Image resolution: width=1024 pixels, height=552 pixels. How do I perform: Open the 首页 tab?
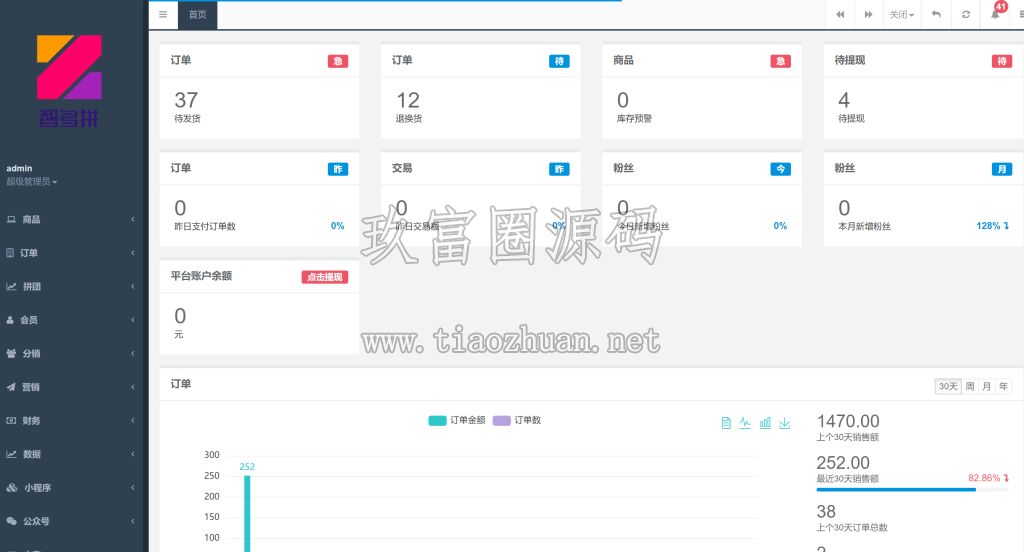(x=198, y=14)
